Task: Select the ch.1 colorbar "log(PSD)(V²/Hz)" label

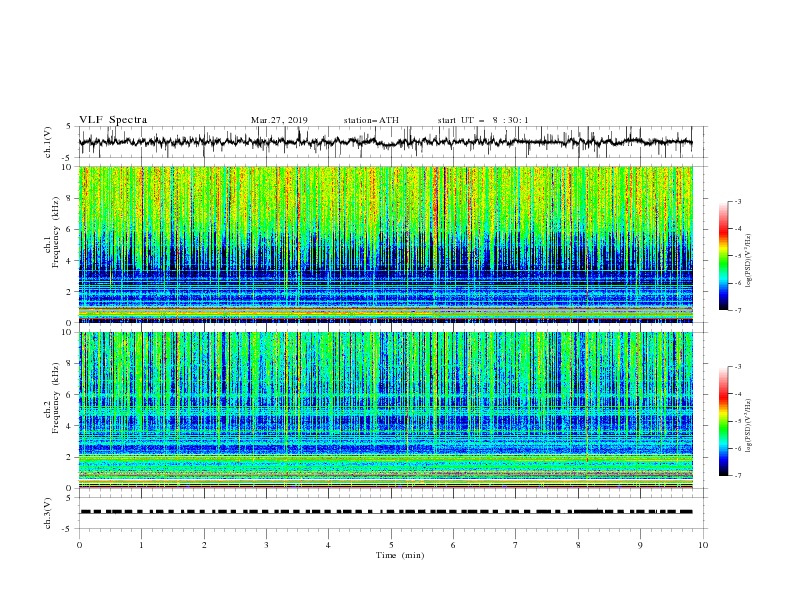Action: tap(749, 261)
